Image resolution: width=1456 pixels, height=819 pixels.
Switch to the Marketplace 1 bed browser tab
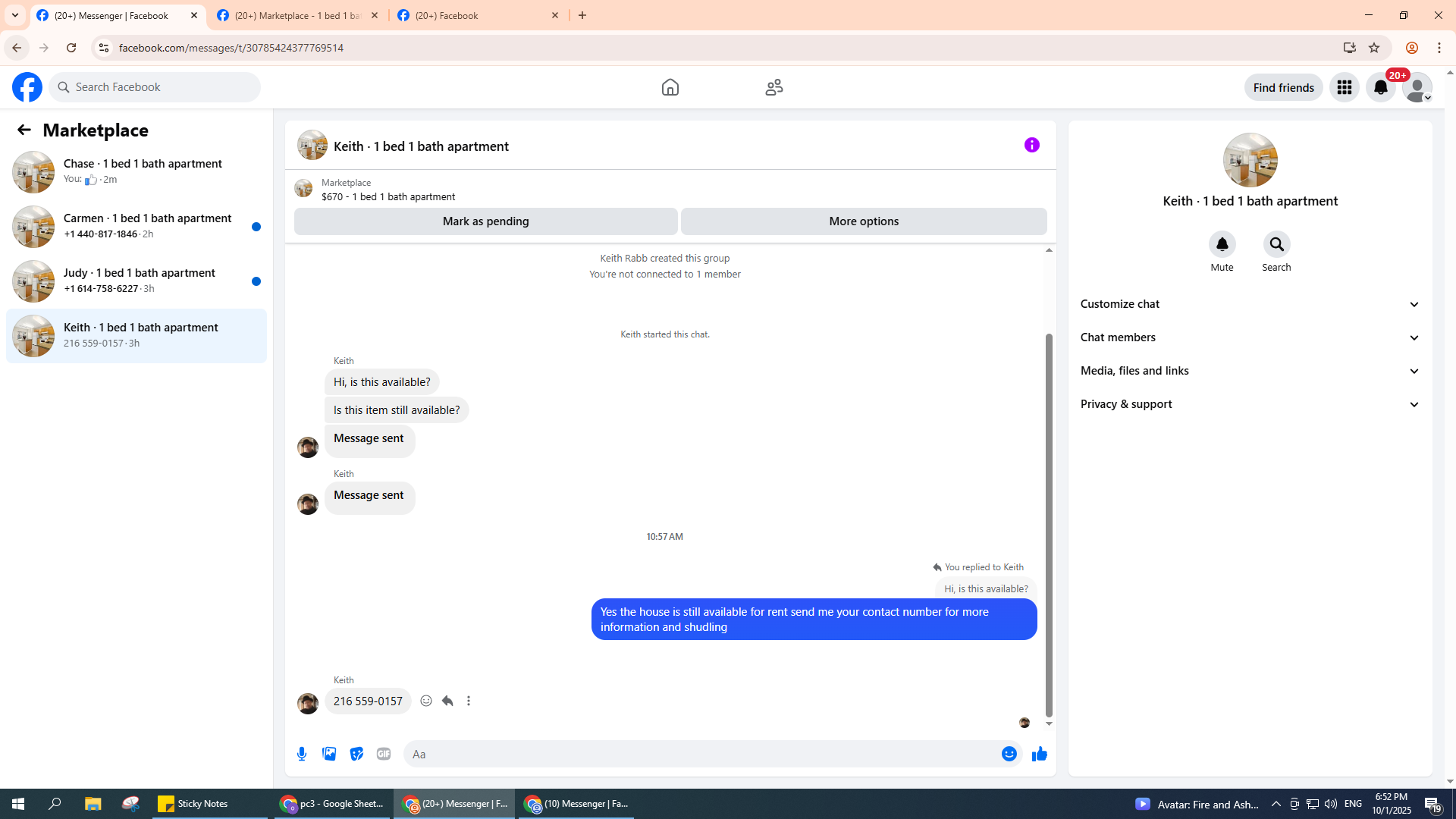point(297,15)
